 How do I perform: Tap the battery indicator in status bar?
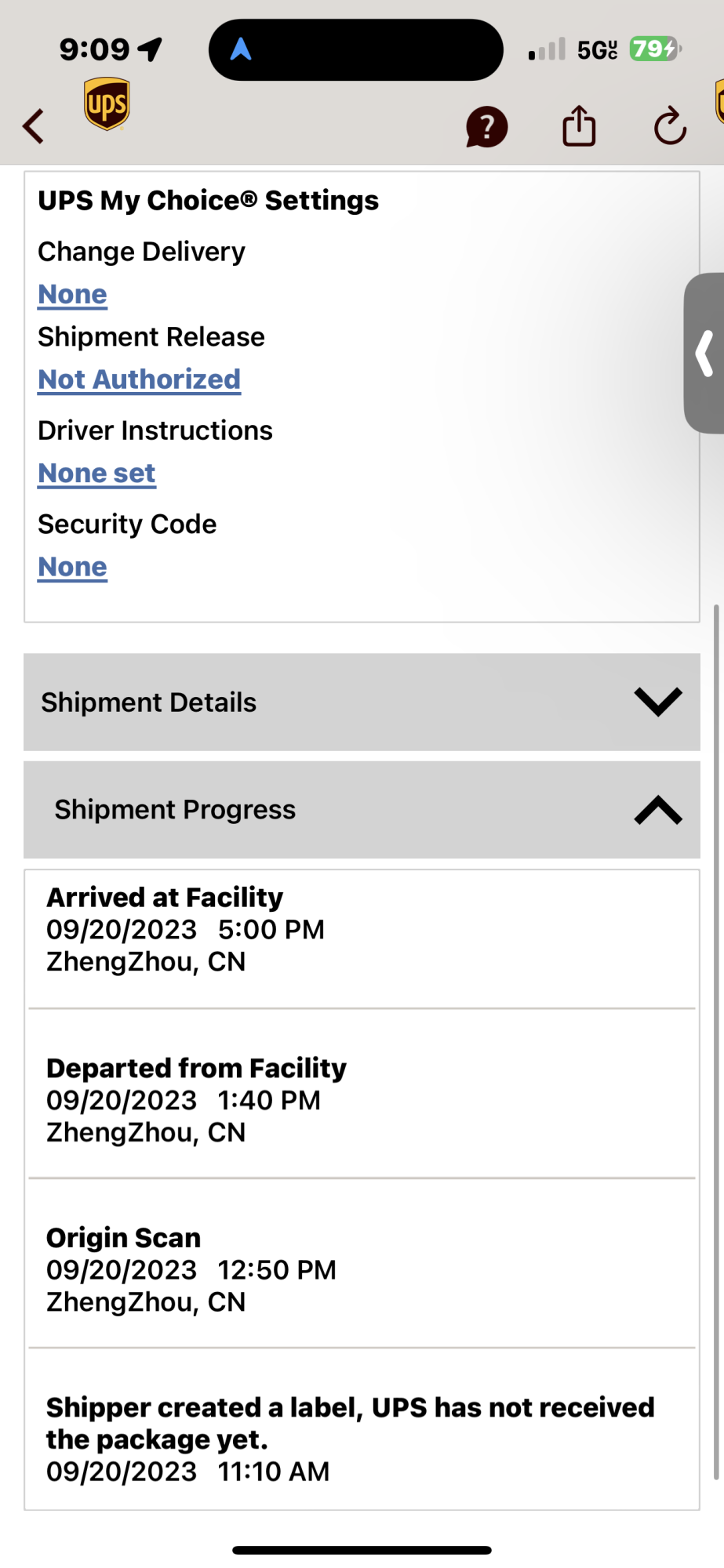653,49
